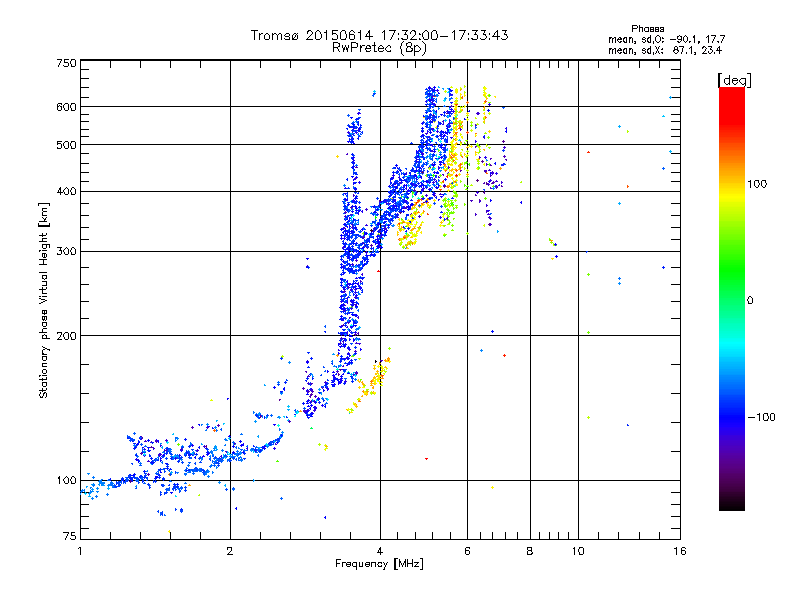The image size is (800, 600).
Task: Click the y-axis tick label '300'
Action: [66, 252]
